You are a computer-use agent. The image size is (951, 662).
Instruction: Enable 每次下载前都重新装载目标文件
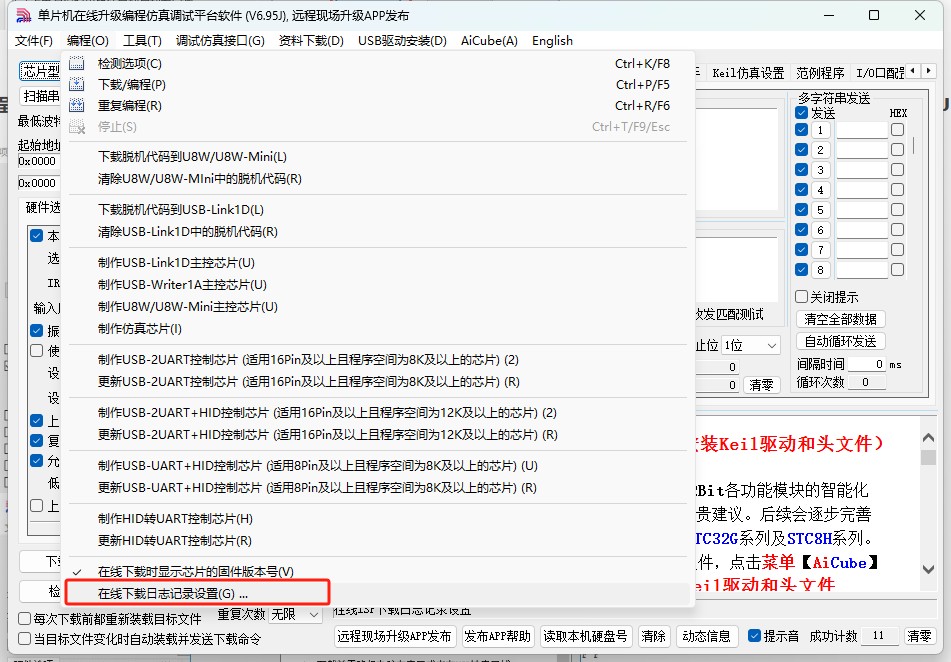point(25,619)
